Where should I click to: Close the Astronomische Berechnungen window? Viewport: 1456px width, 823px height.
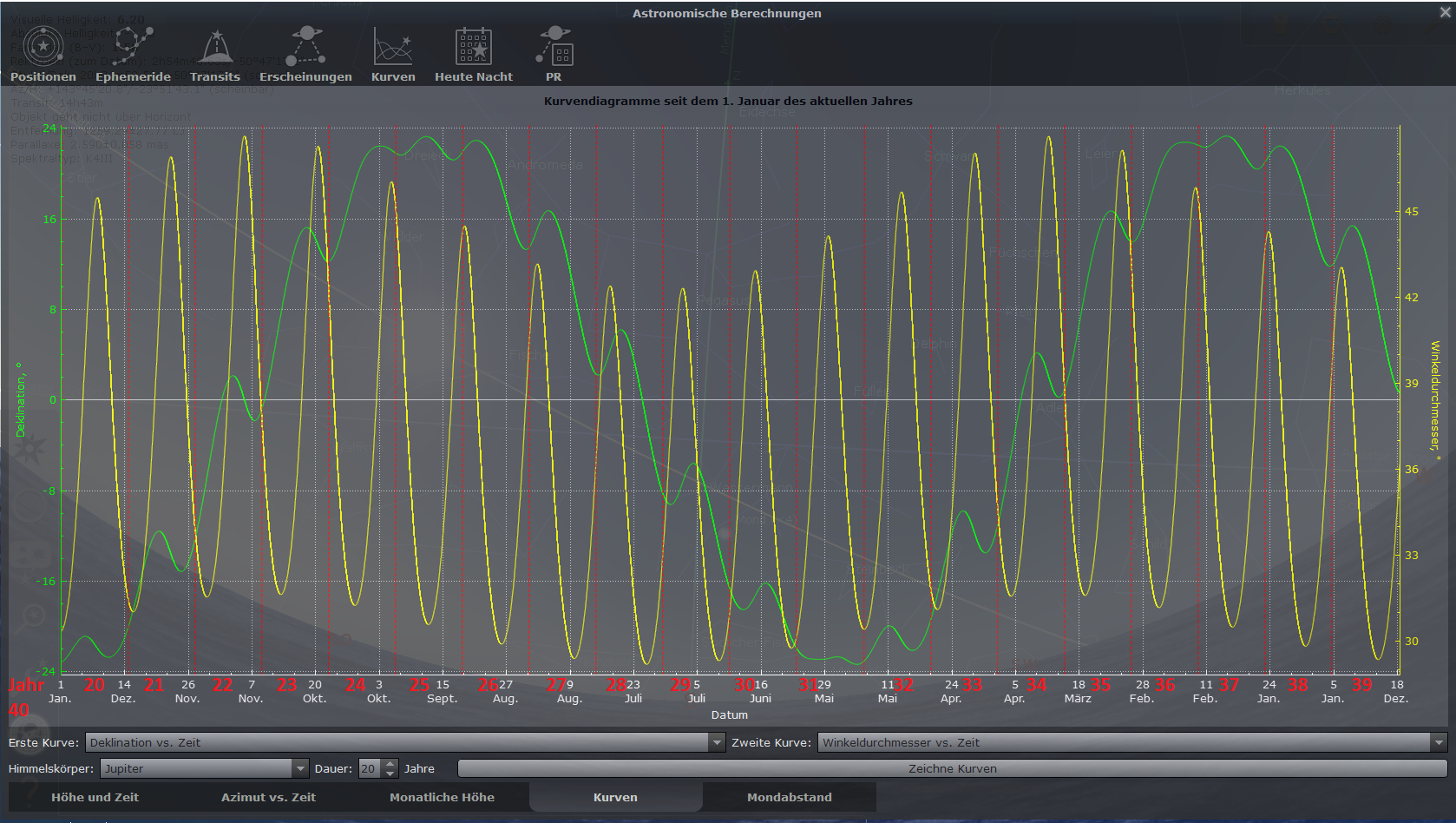pyautogui.click(x=1445, y=13)
